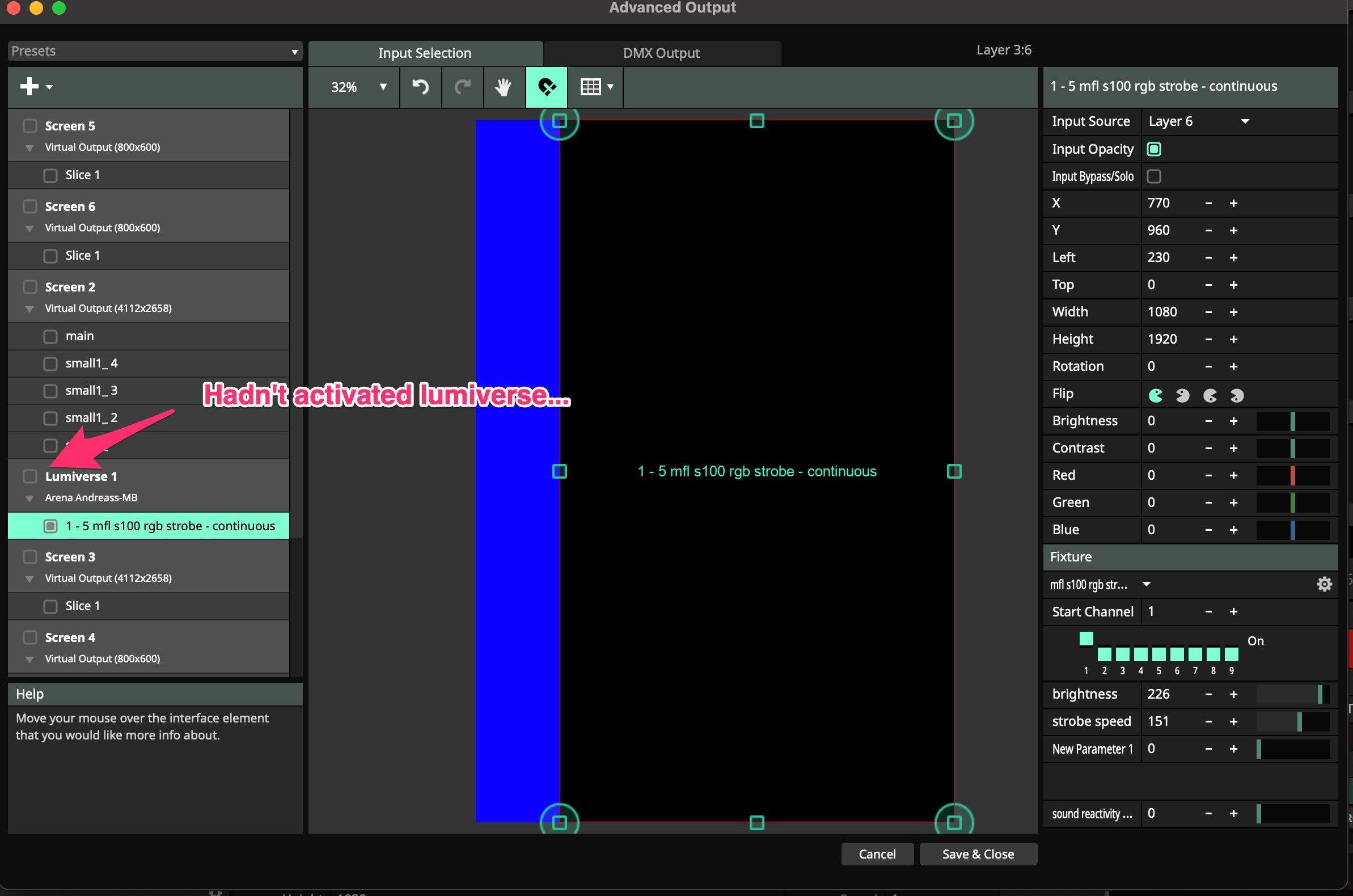Screen dimensions: 1353x896
Task: Select the Input Selection tab
Action: pos(425,53)
